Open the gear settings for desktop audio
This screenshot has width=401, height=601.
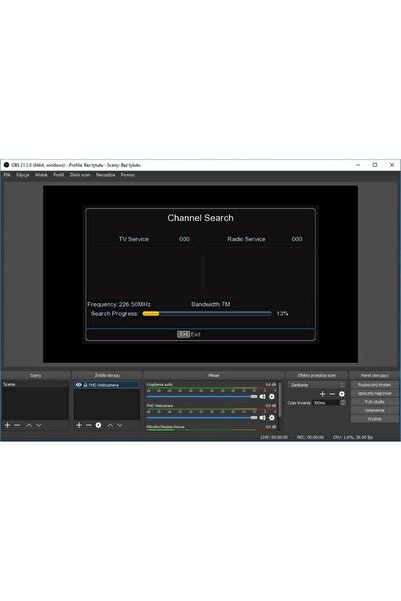(x=272, y=396)
